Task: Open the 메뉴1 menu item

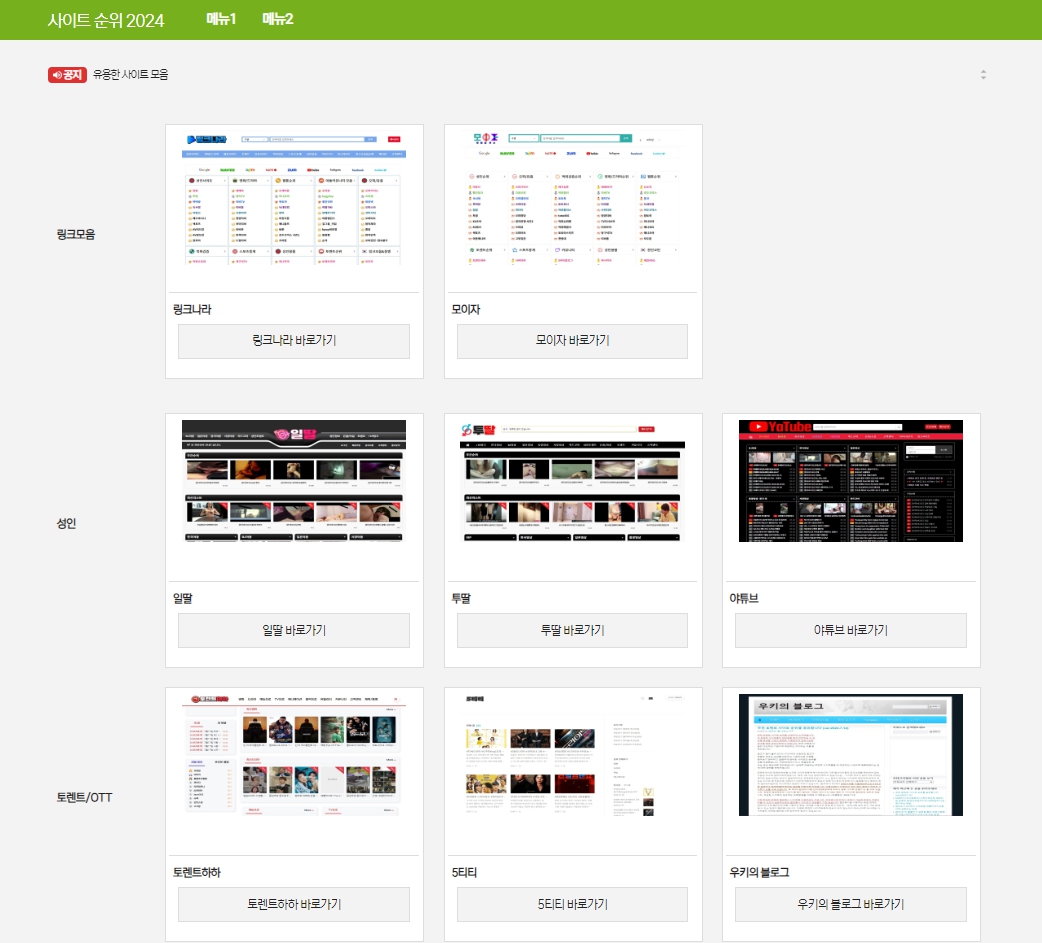Action: [x=221, y=19]
